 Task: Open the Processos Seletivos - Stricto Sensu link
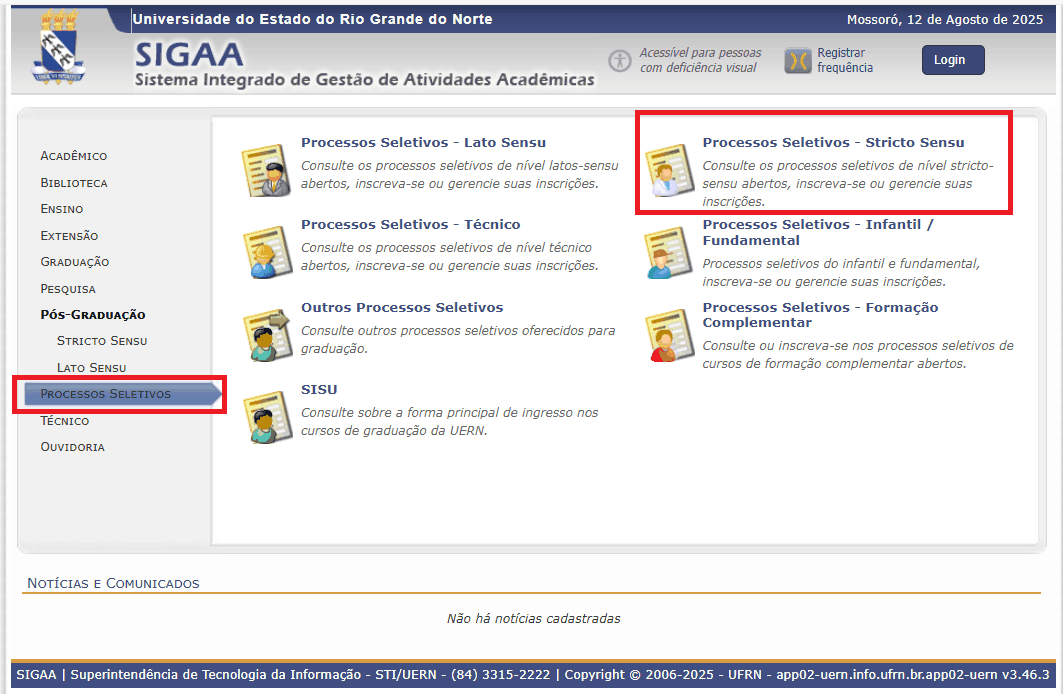[x=833, y=143]
